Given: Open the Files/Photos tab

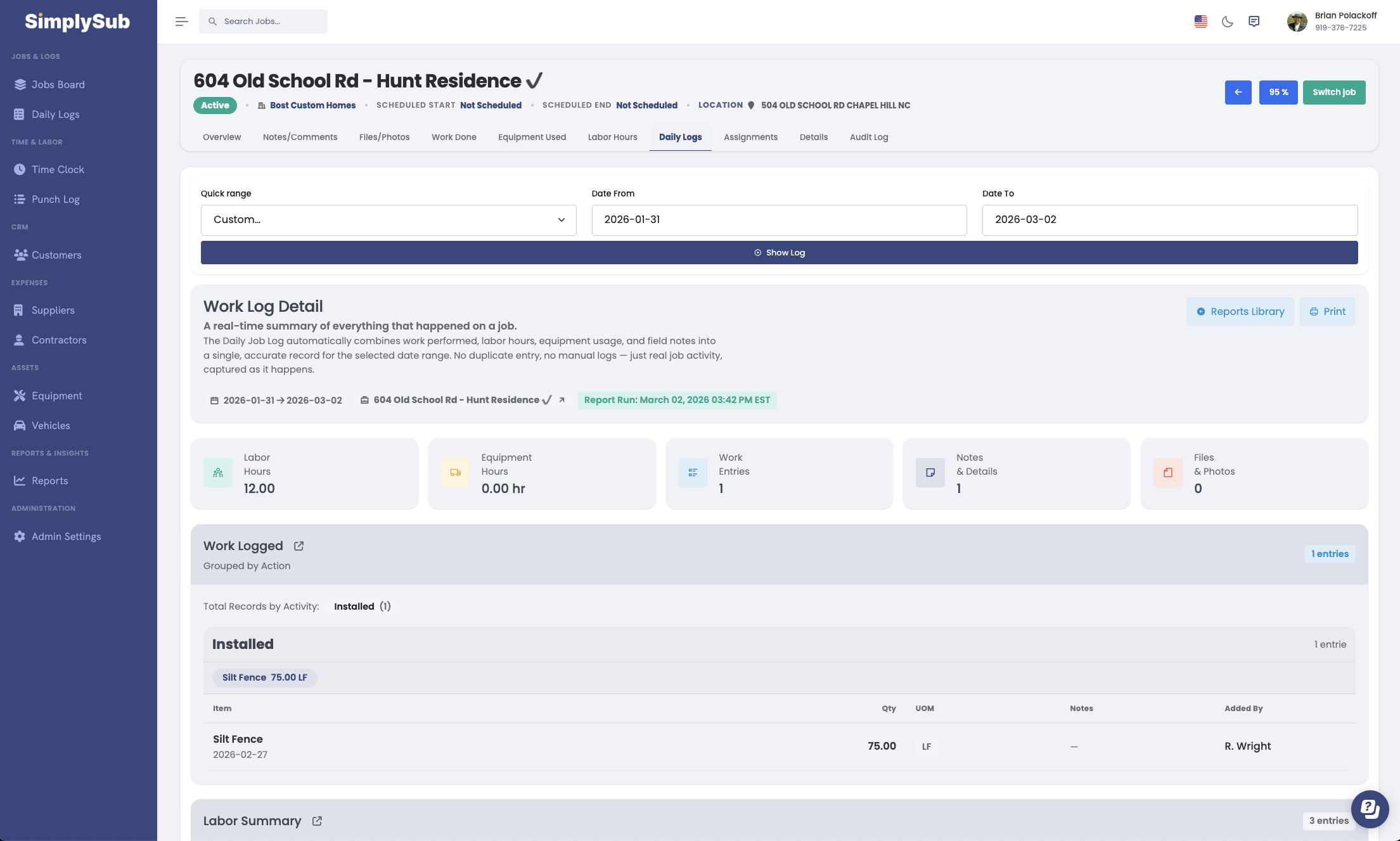Looking at the screenshot, I should [384, 137].
